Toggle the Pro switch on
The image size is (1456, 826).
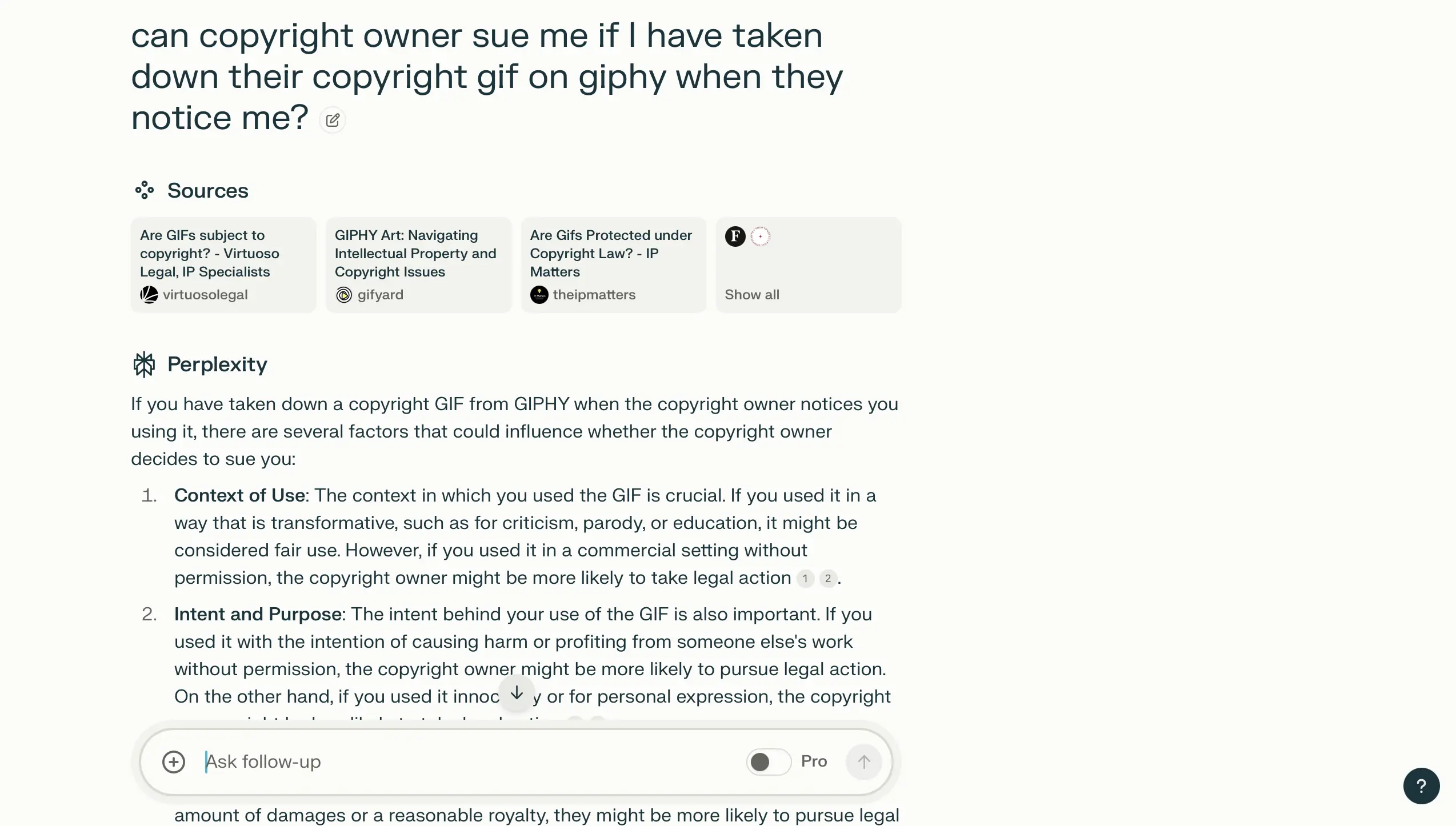pyautogui.click(x=769, y=761)
